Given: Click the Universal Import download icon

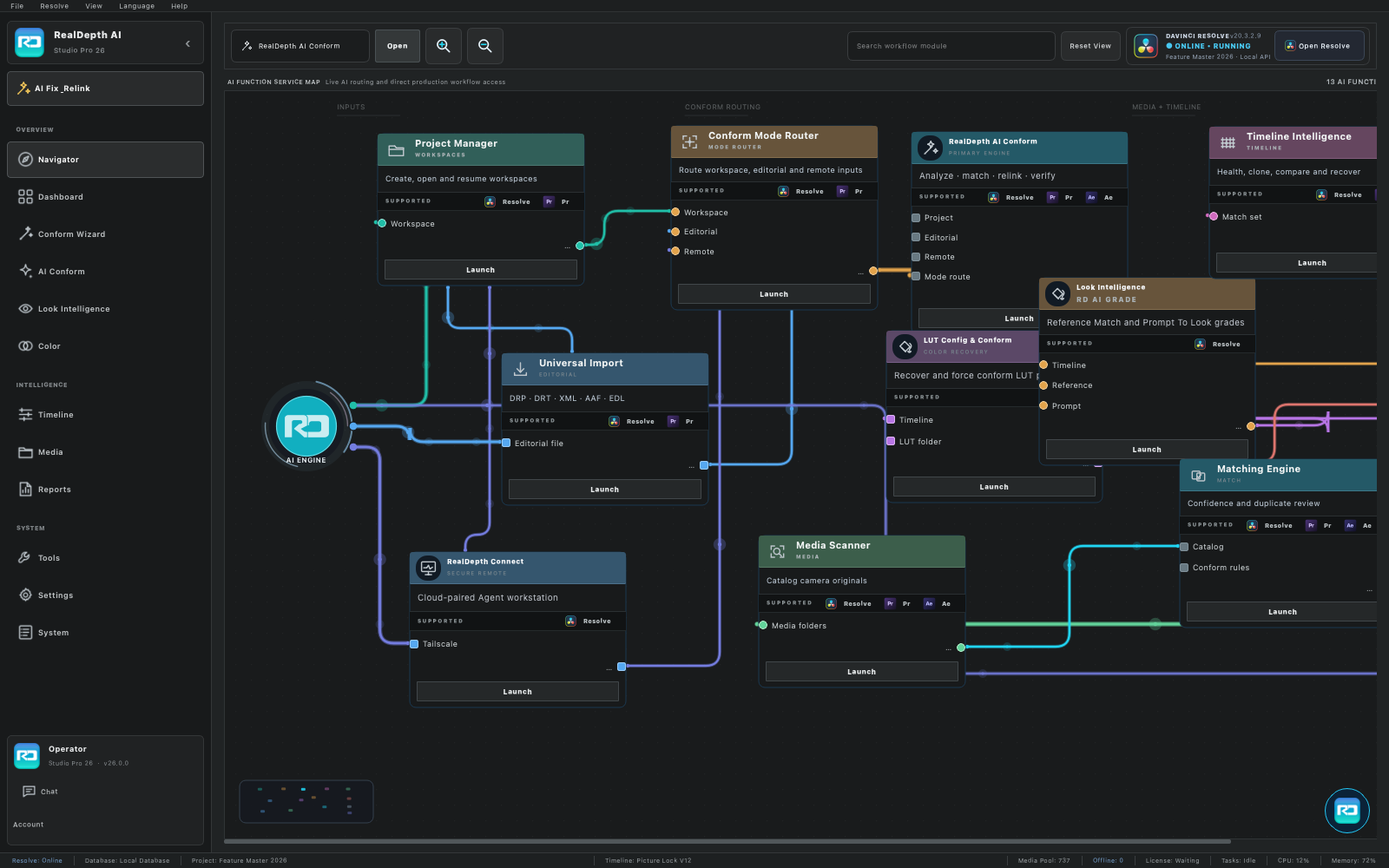Looking at the screenshot, I should [x=520, y=369].
